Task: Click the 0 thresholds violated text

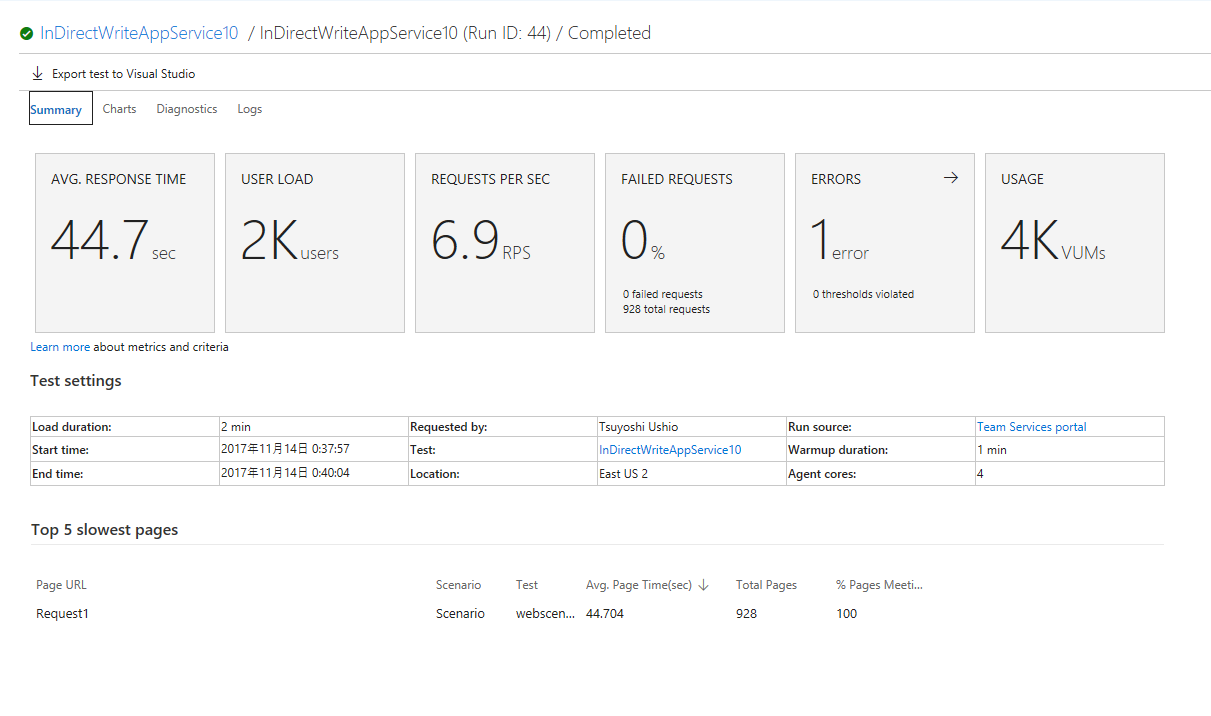Action: pos(863,294)
